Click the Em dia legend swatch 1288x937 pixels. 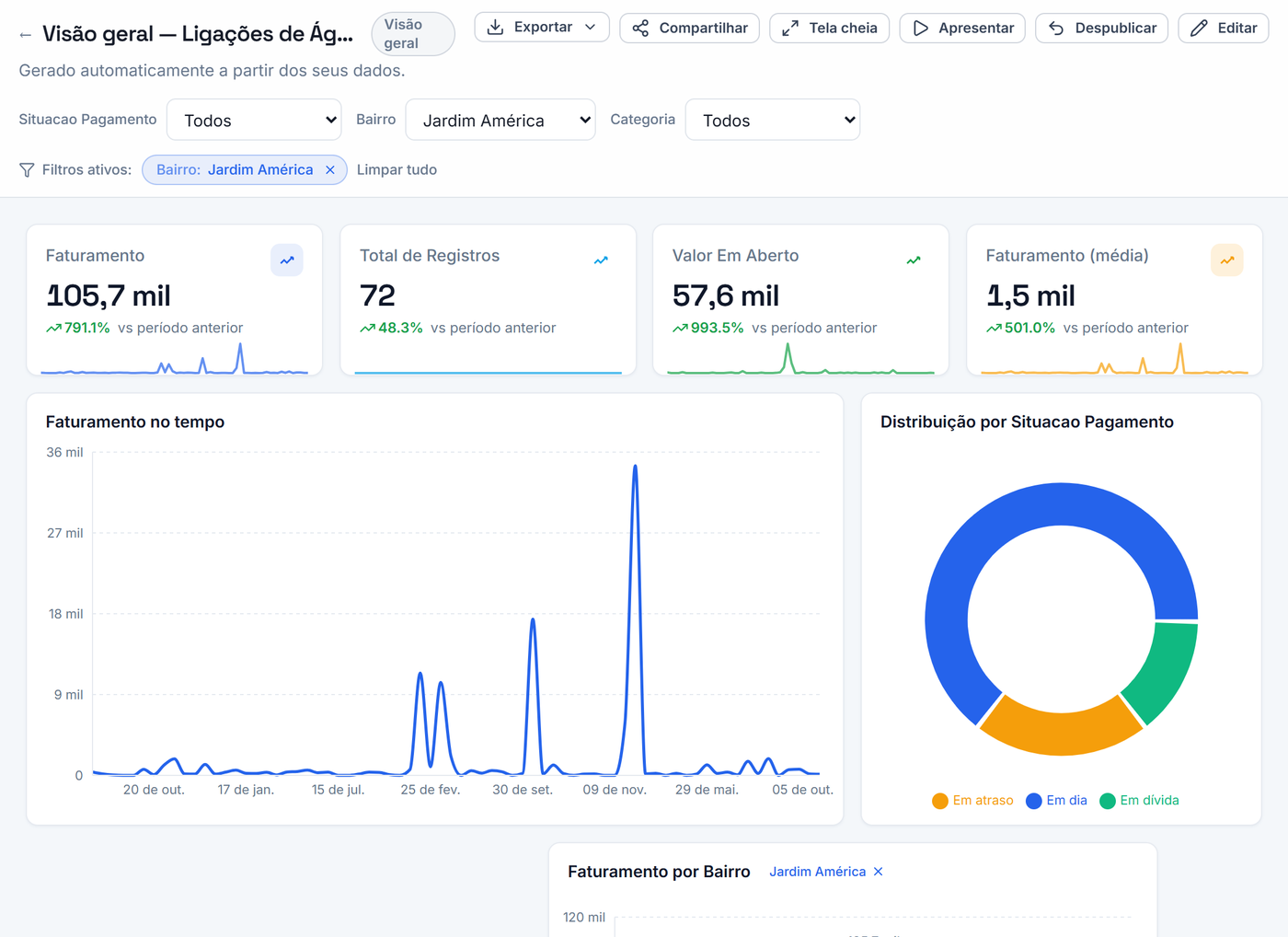pyautogui.click(x=1034, y=801)
